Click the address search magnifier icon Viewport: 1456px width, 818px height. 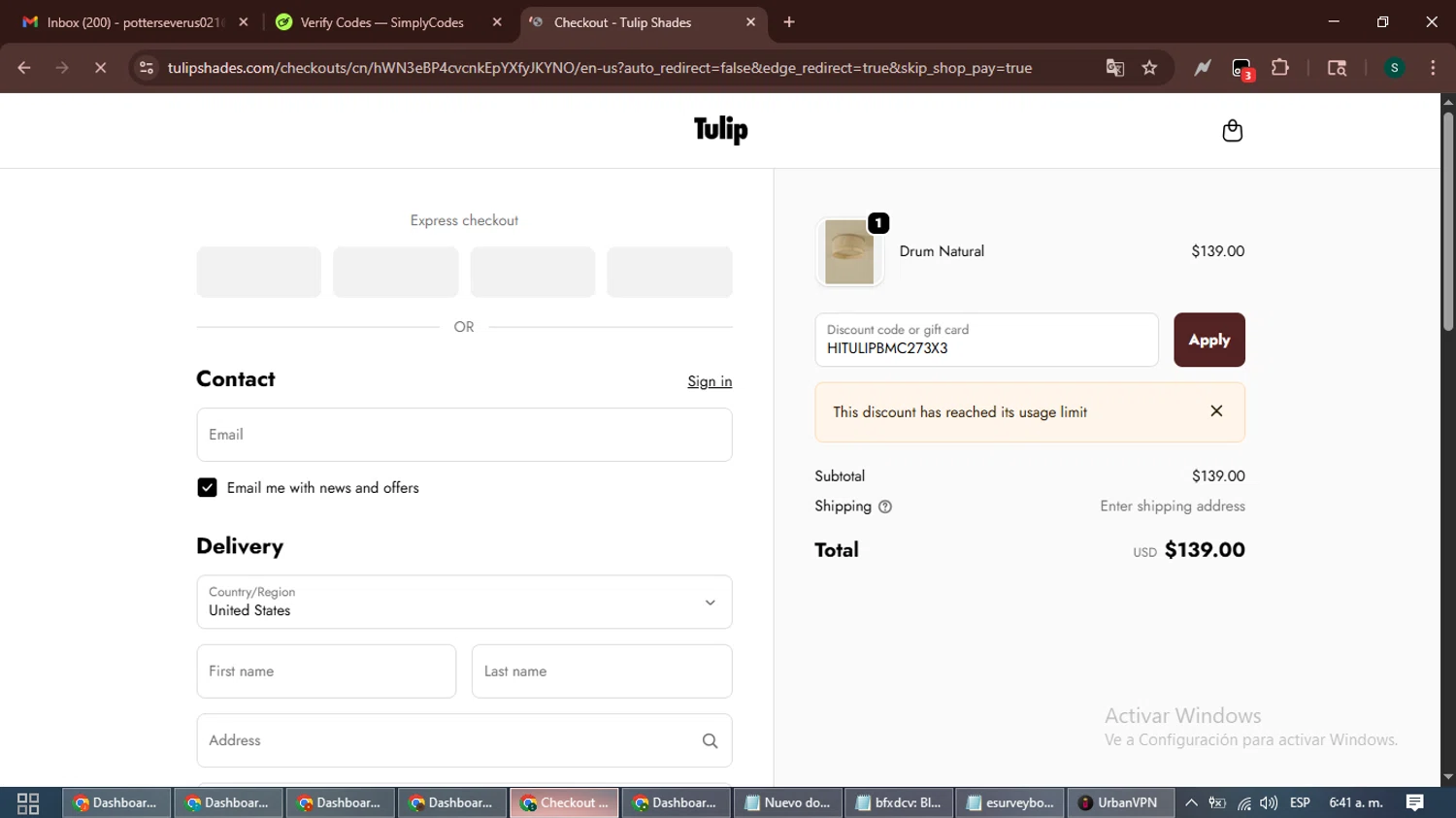click(x=710, y=740)
